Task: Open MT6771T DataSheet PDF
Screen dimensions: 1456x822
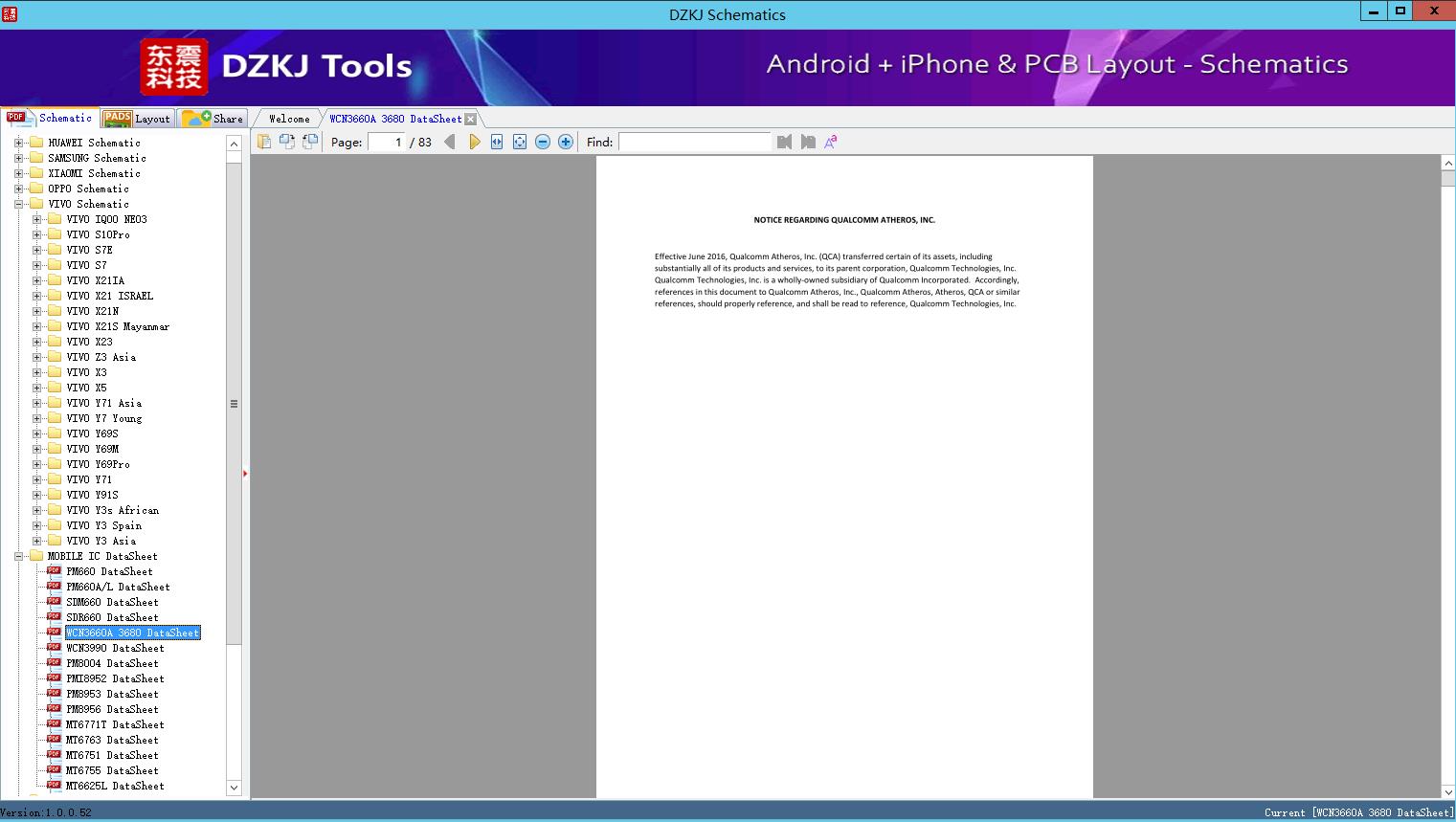Action: [115, 724]
